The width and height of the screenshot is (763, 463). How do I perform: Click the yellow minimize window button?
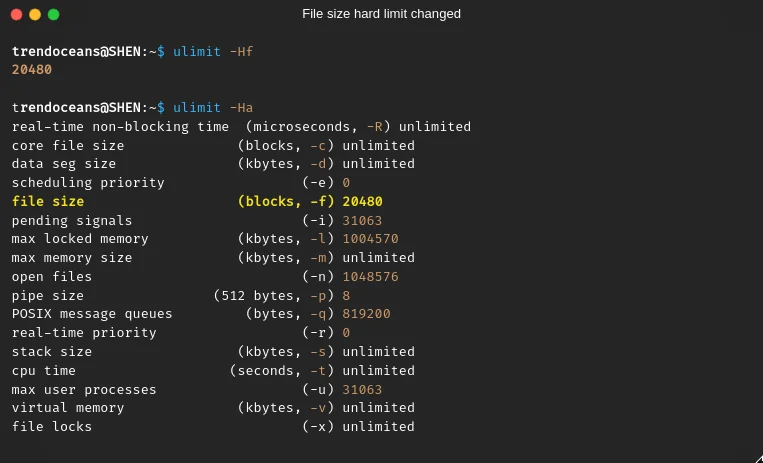pyautogui.click(x=34, y=14)
